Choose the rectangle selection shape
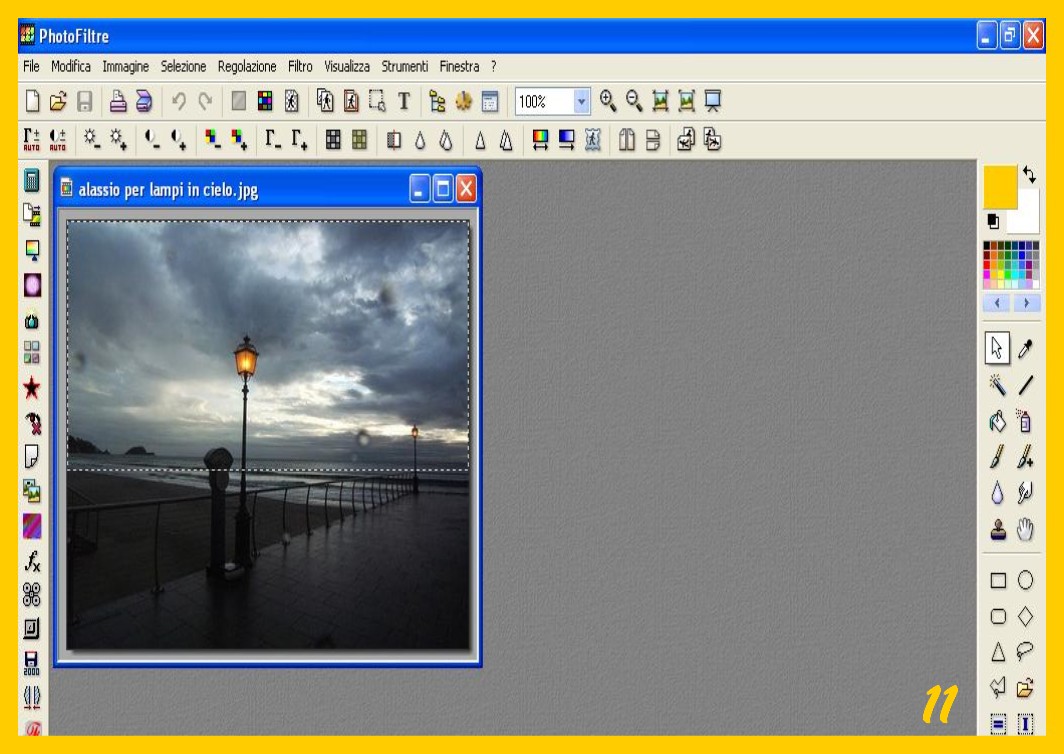 pos(998,580)
